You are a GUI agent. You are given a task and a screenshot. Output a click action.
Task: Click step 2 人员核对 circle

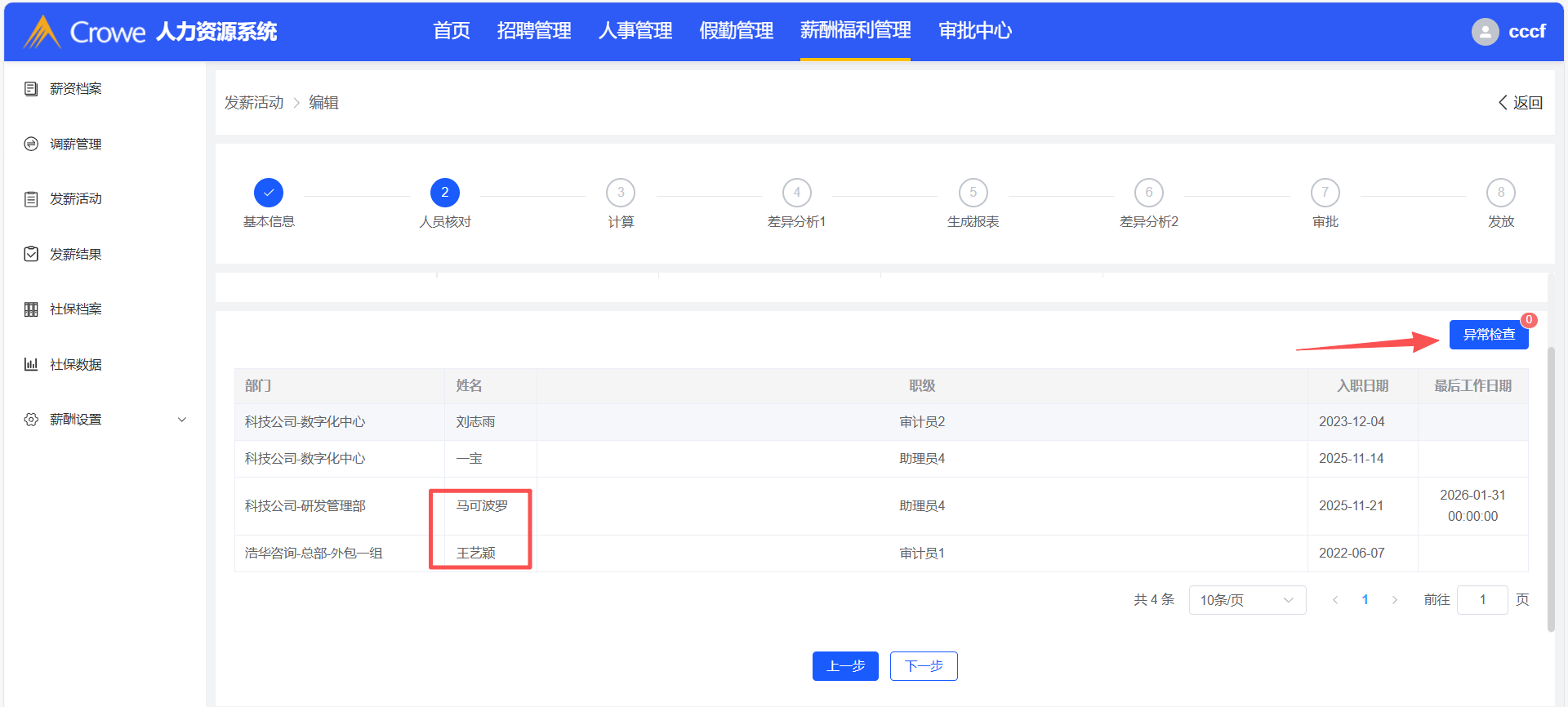445,193
